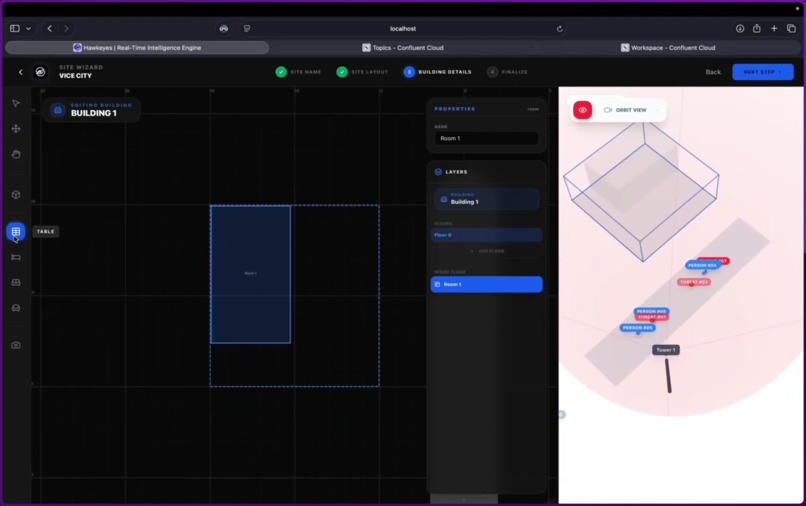The width and height of the screenshot is (806, 506).
Task: Select Building 1 in the Layers panel
Action: coord(487,200)
